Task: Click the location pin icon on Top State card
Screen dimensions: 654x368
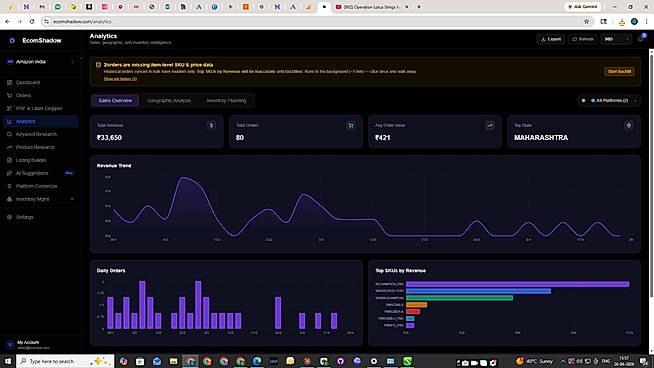Action: 629,125
